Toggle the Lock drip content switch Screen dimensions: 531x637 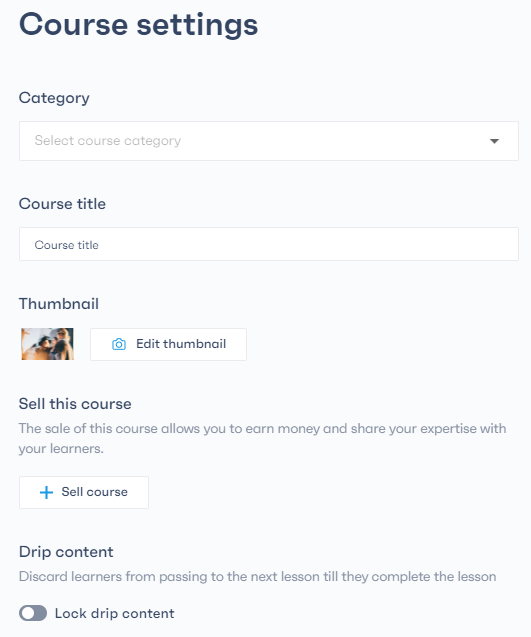(33, 613)
